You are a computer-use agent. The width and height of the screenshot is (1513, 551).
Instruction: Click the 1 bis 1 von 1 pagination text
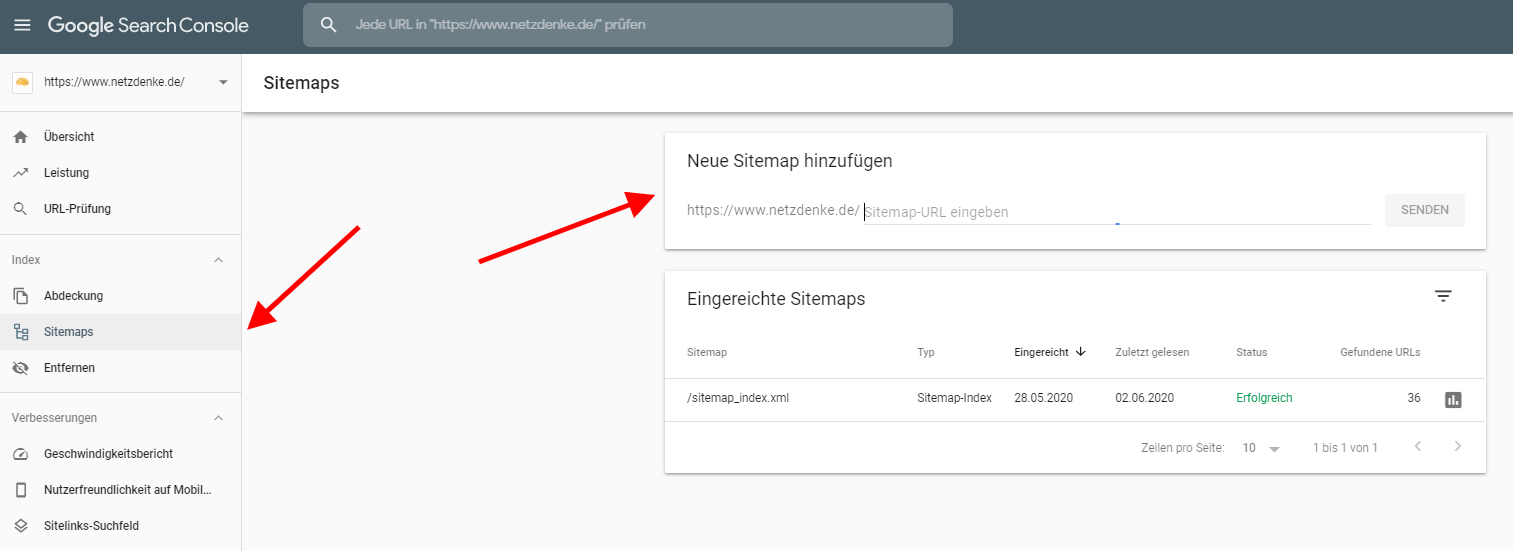point(1345,448)
